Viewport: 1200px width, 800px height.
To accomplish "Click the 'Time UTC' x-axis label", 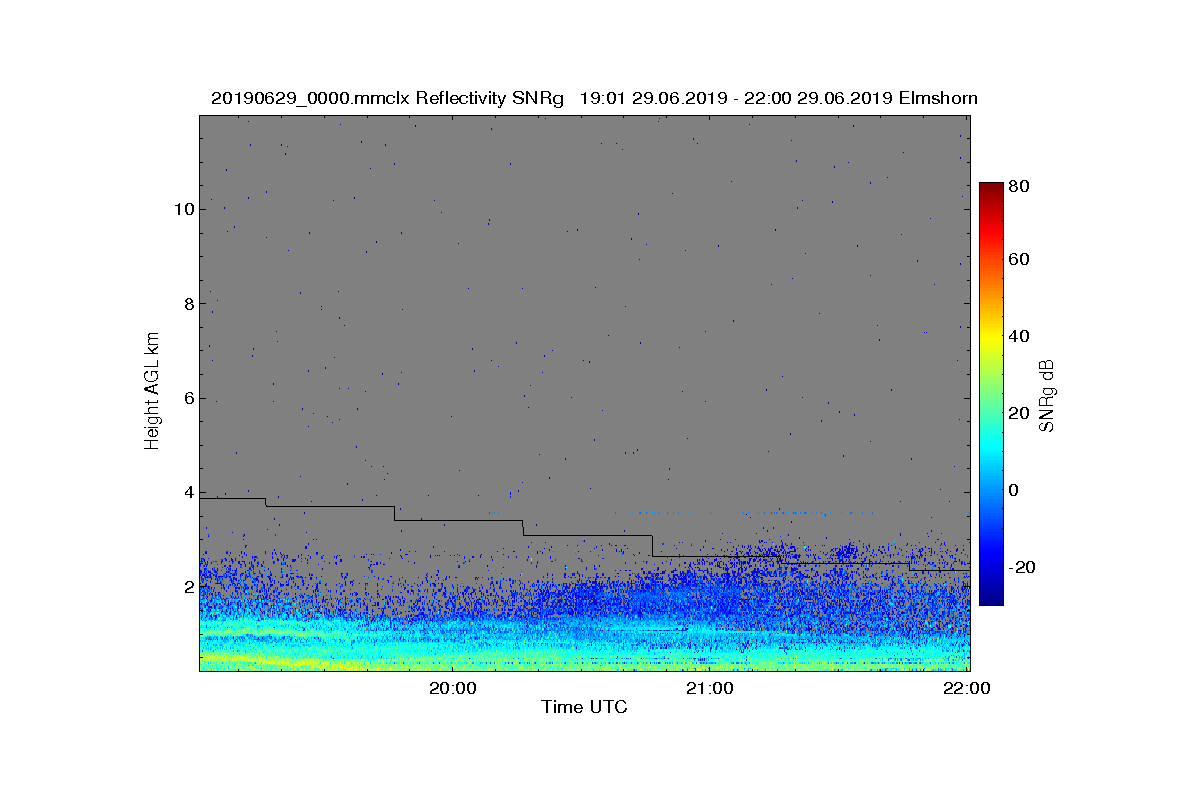I will point(585,707).
